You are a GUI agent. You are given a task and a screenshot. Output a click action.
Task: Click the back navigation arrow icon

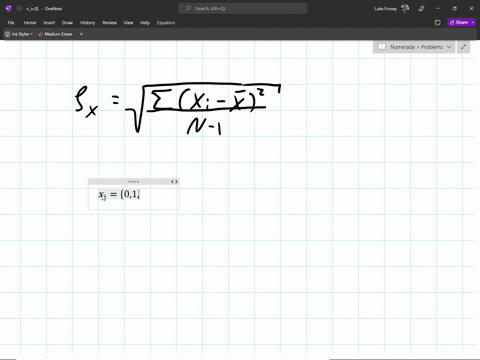19,9
